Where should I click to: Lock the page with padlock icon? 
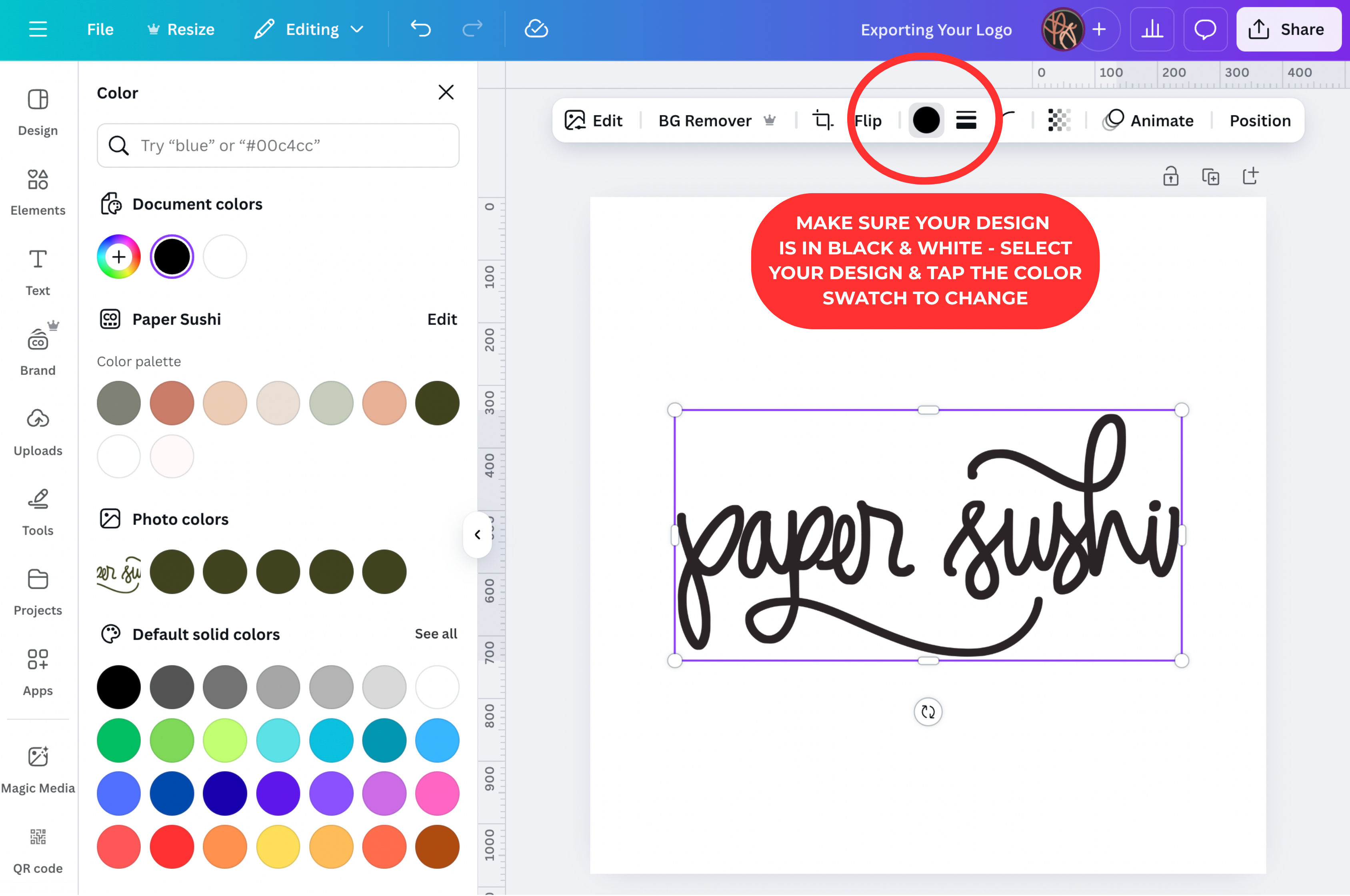click(x=1171, y=176)
